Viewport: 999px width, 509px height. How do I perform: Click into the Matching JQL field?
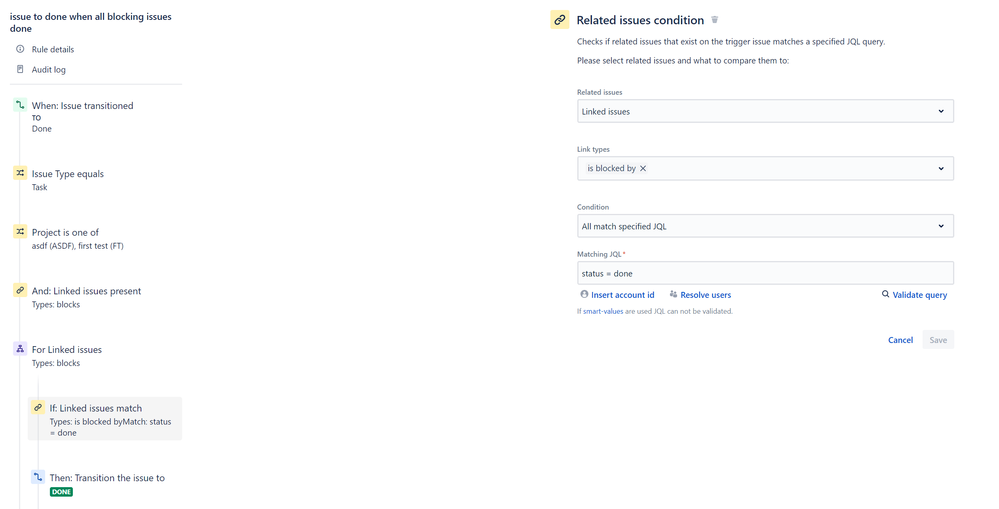coord(765,273)
